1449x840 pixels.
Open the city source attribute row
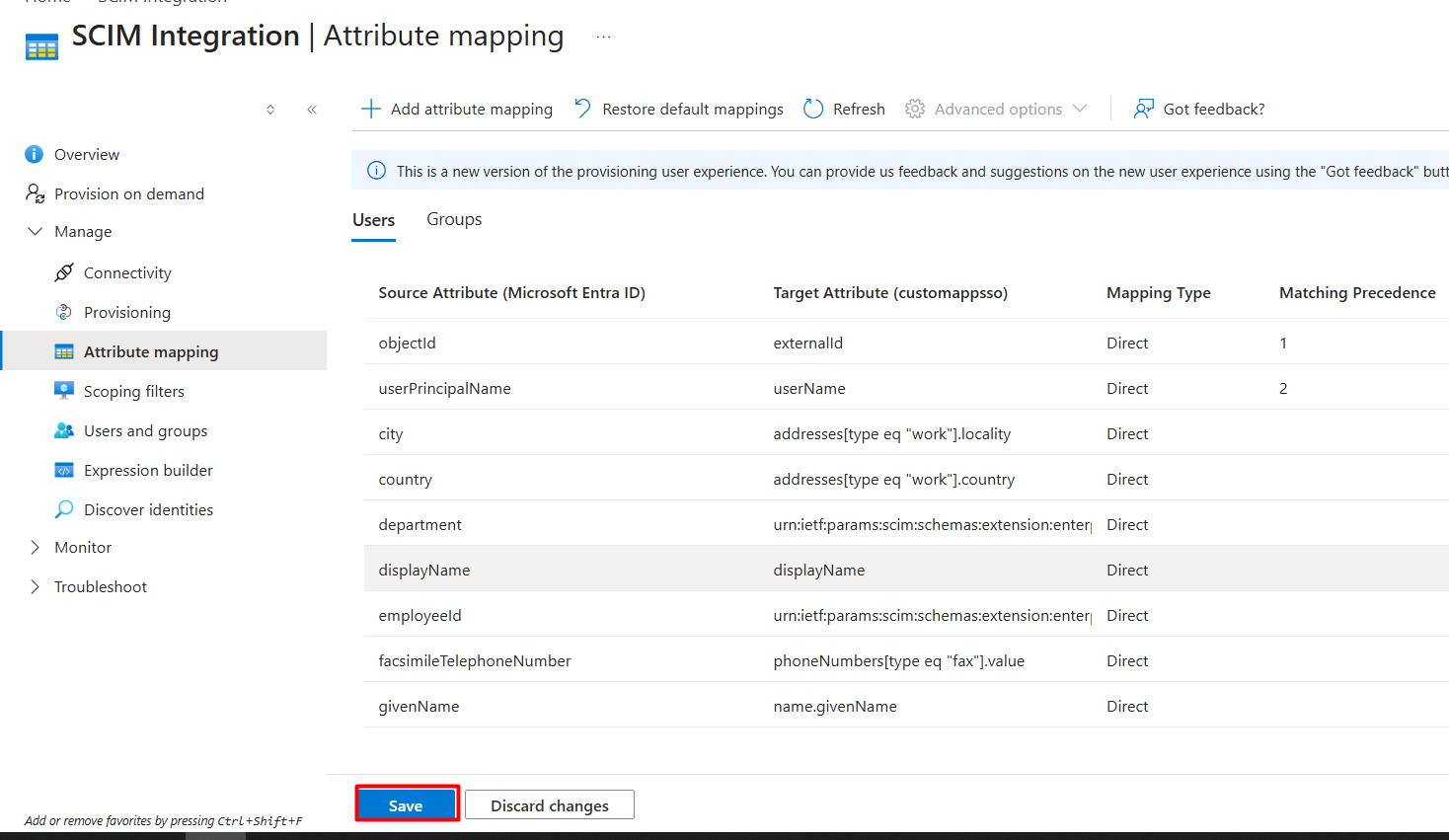pos(906,432)
